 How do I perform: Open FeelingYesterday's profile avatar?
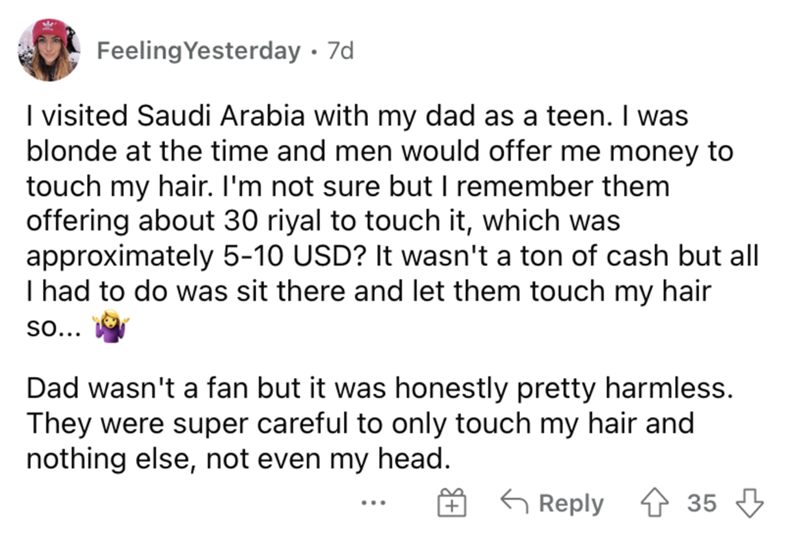pyautogui.click(x=47, y=49)
